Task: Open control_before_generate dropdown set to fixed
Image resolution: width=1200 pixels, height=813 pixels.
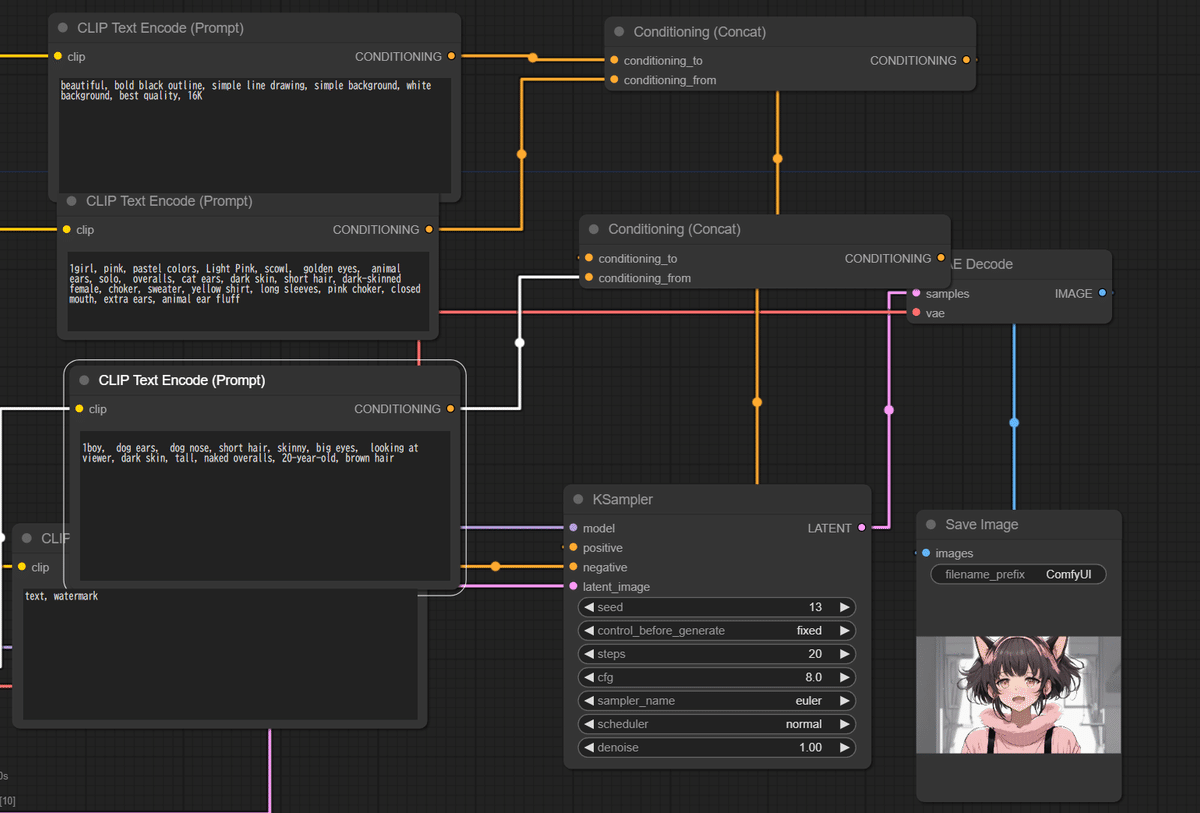Action: click(716, 631)
